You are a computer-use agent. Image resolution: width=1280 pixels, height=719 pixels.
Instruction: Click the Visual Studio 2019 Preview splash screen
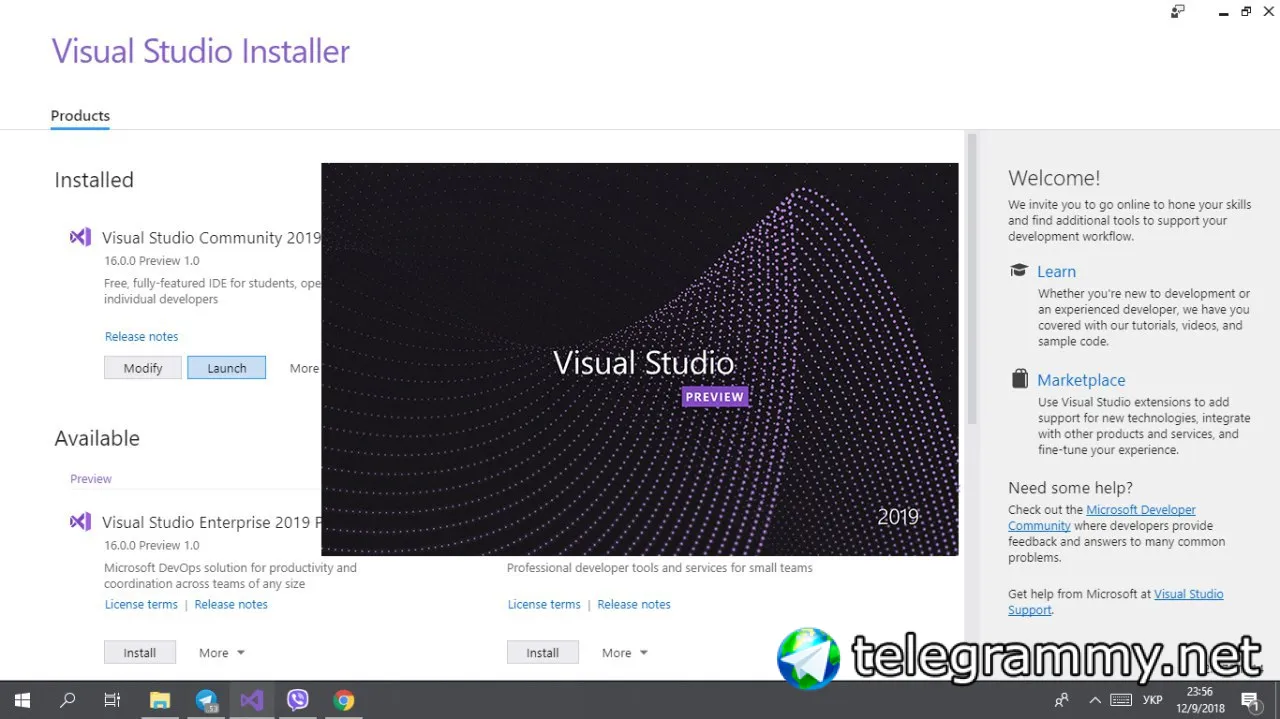point(640,359)
